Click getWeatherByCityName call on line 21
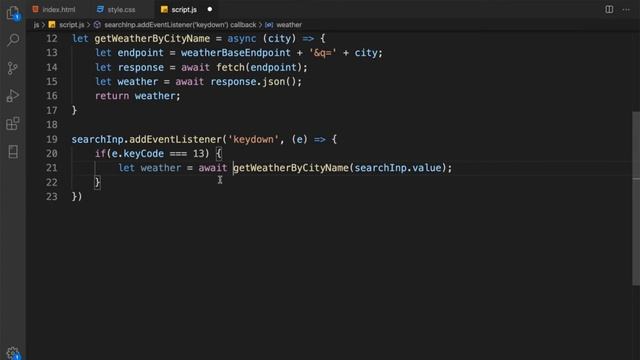Viewport: 640px width, 360px height. pos(291,168)
